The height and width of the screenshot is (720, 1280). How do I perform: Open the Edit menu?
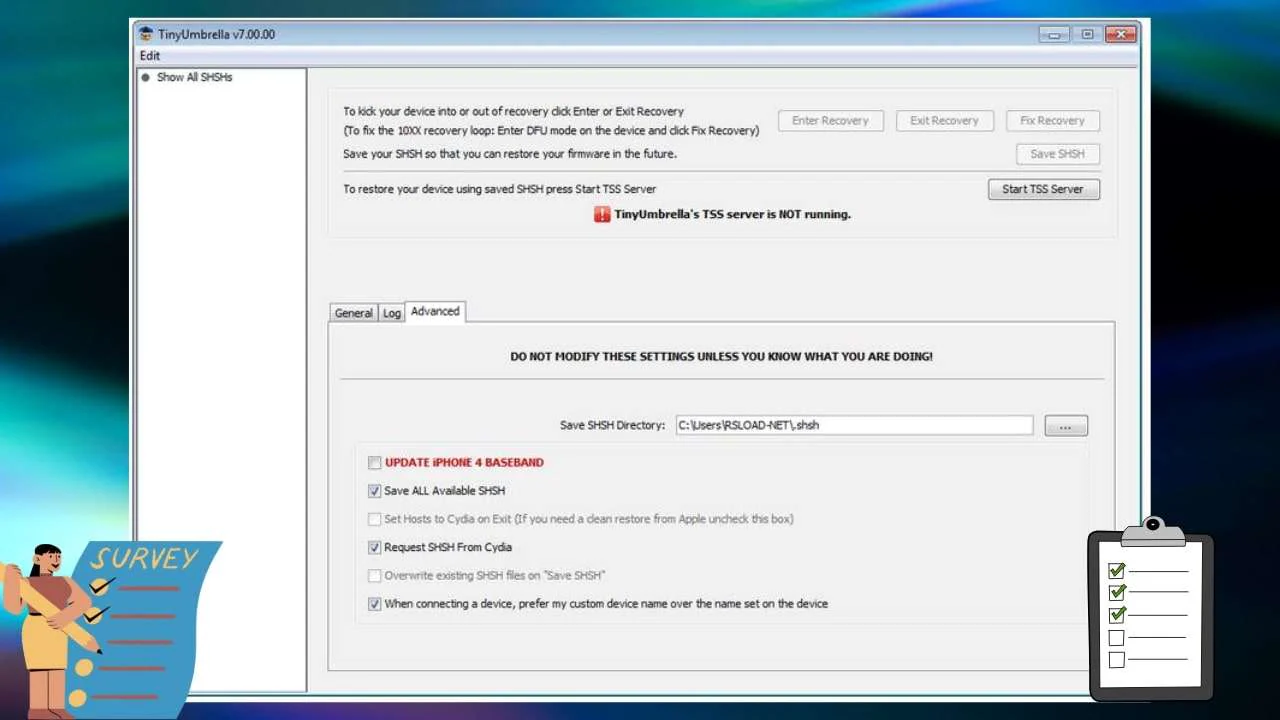pyautogui.click(x=150, y=56)
